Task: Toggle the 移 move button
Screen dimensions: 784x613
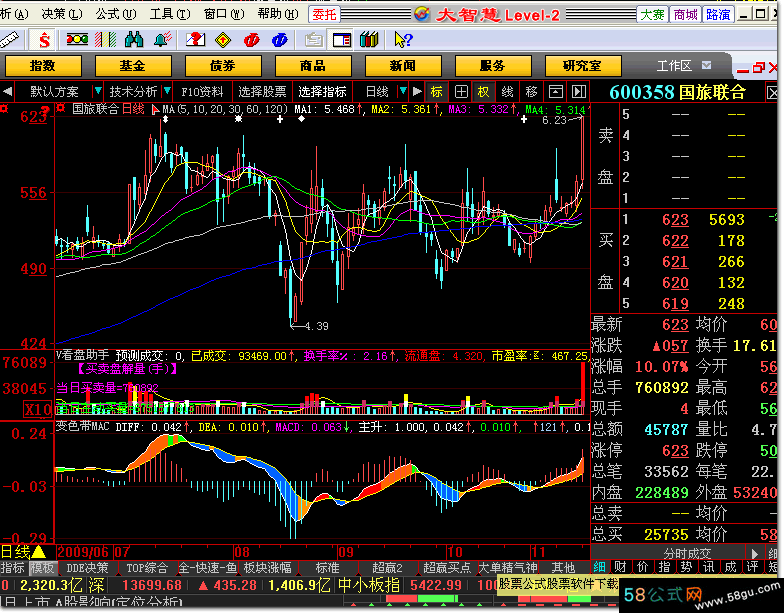Action: pos(532,92)
